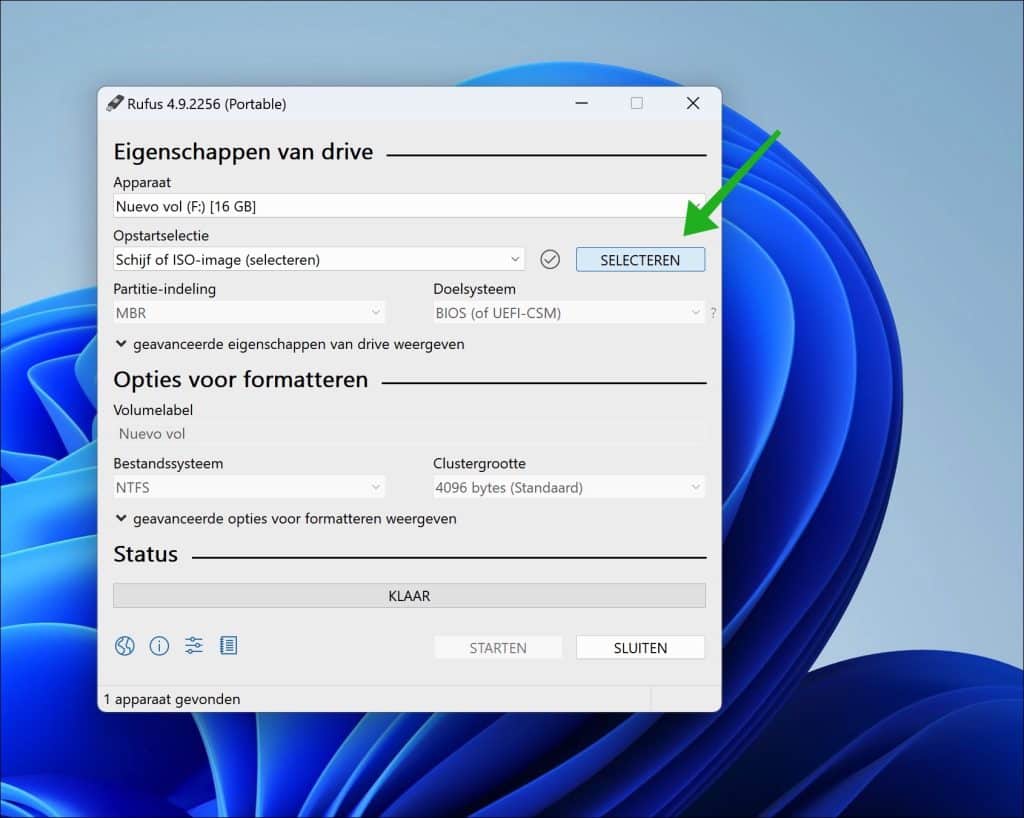Click the 'Clustergrootte' label

(479, 464)
